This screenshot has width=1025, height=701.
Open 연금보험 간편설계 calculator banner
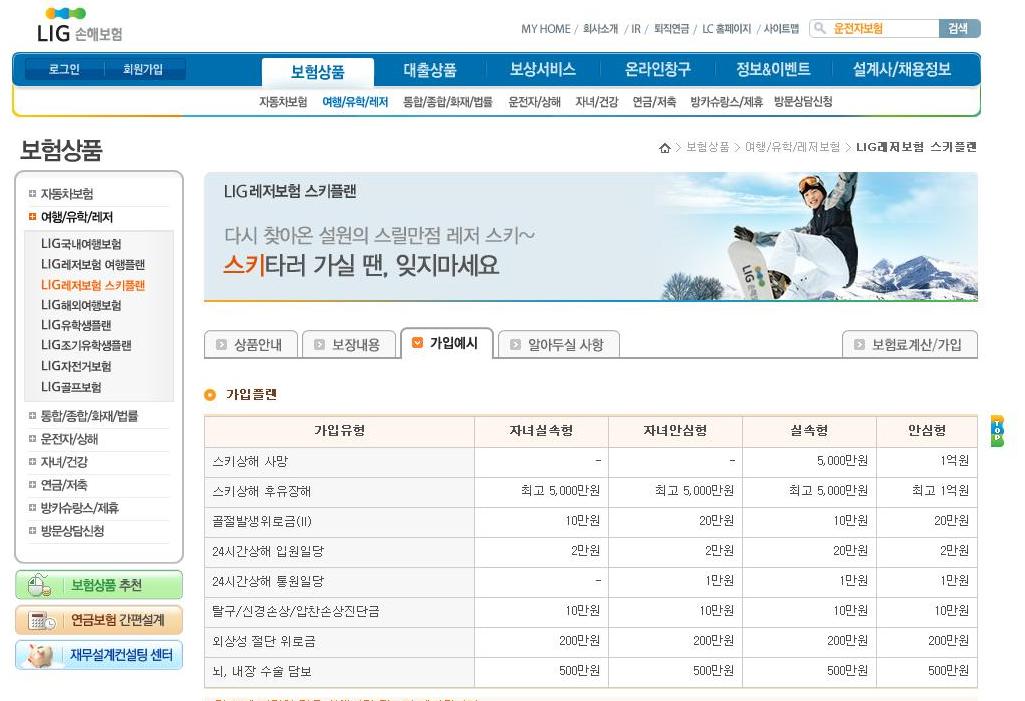[99, 620]
